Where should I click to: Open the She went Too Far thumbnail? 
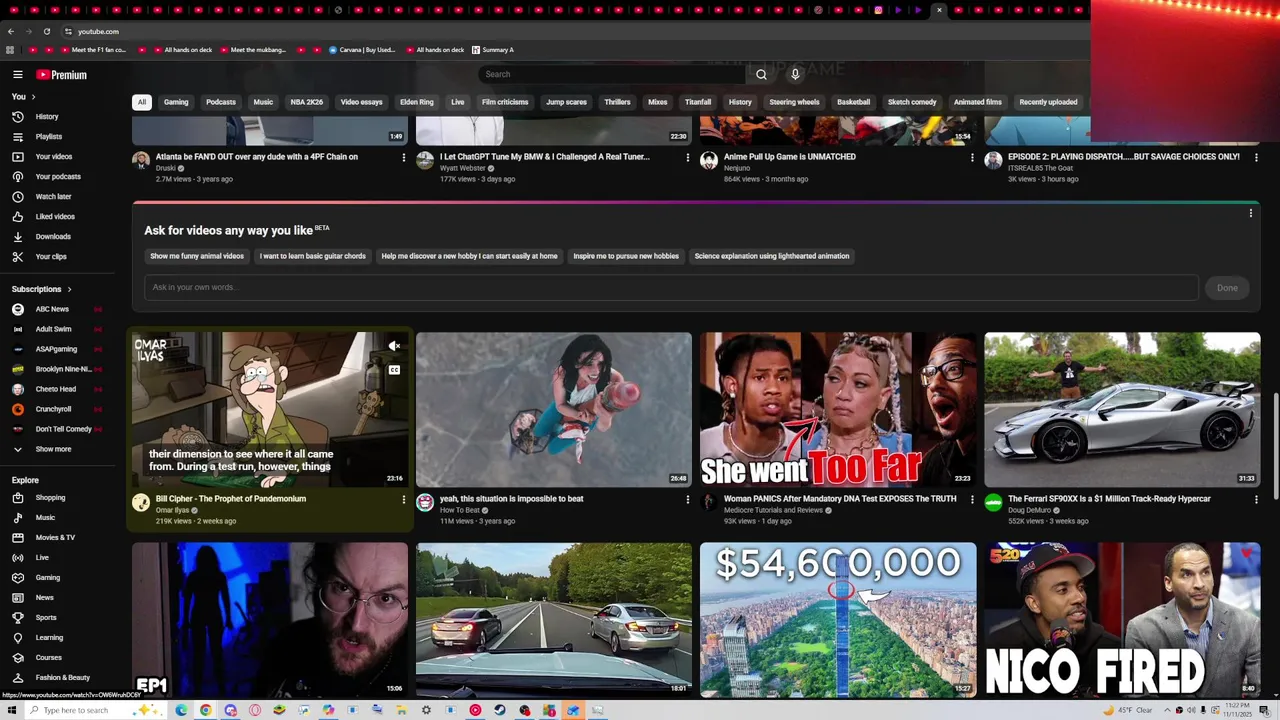click(838, 410)
